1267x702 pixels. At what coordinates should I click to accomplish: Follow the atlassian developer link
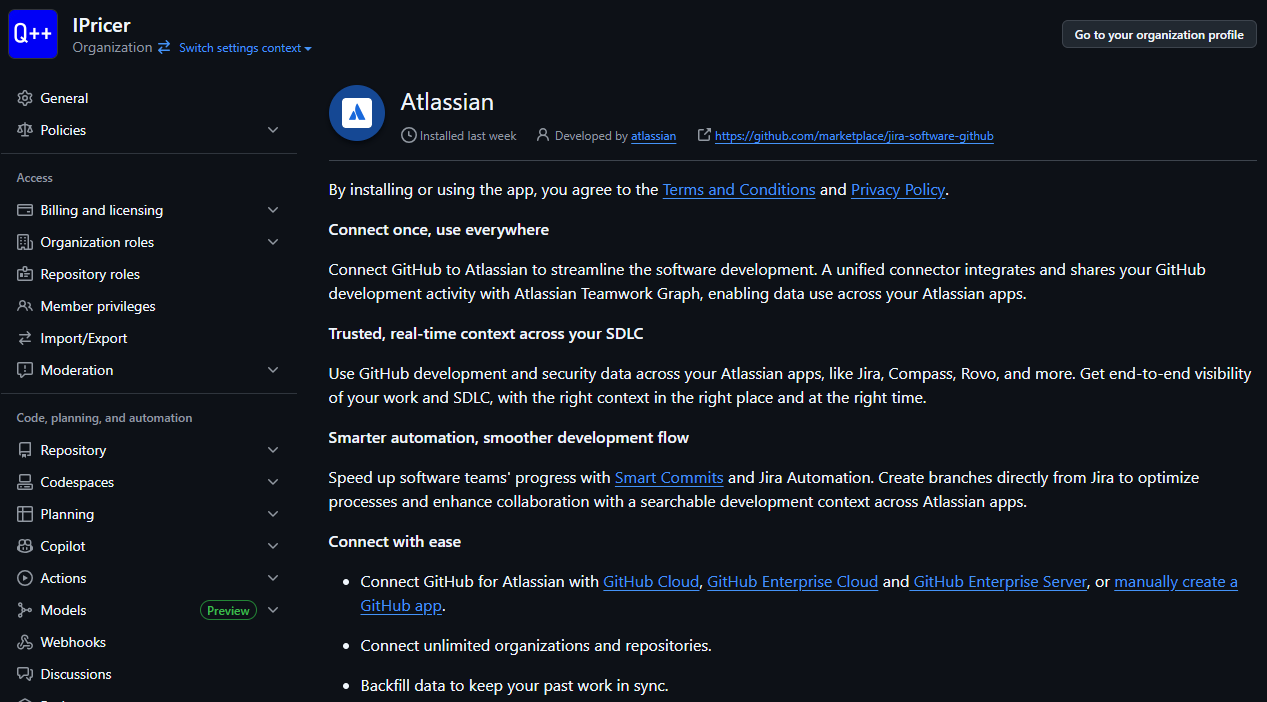pyautogui.click(x=653, y=136)
